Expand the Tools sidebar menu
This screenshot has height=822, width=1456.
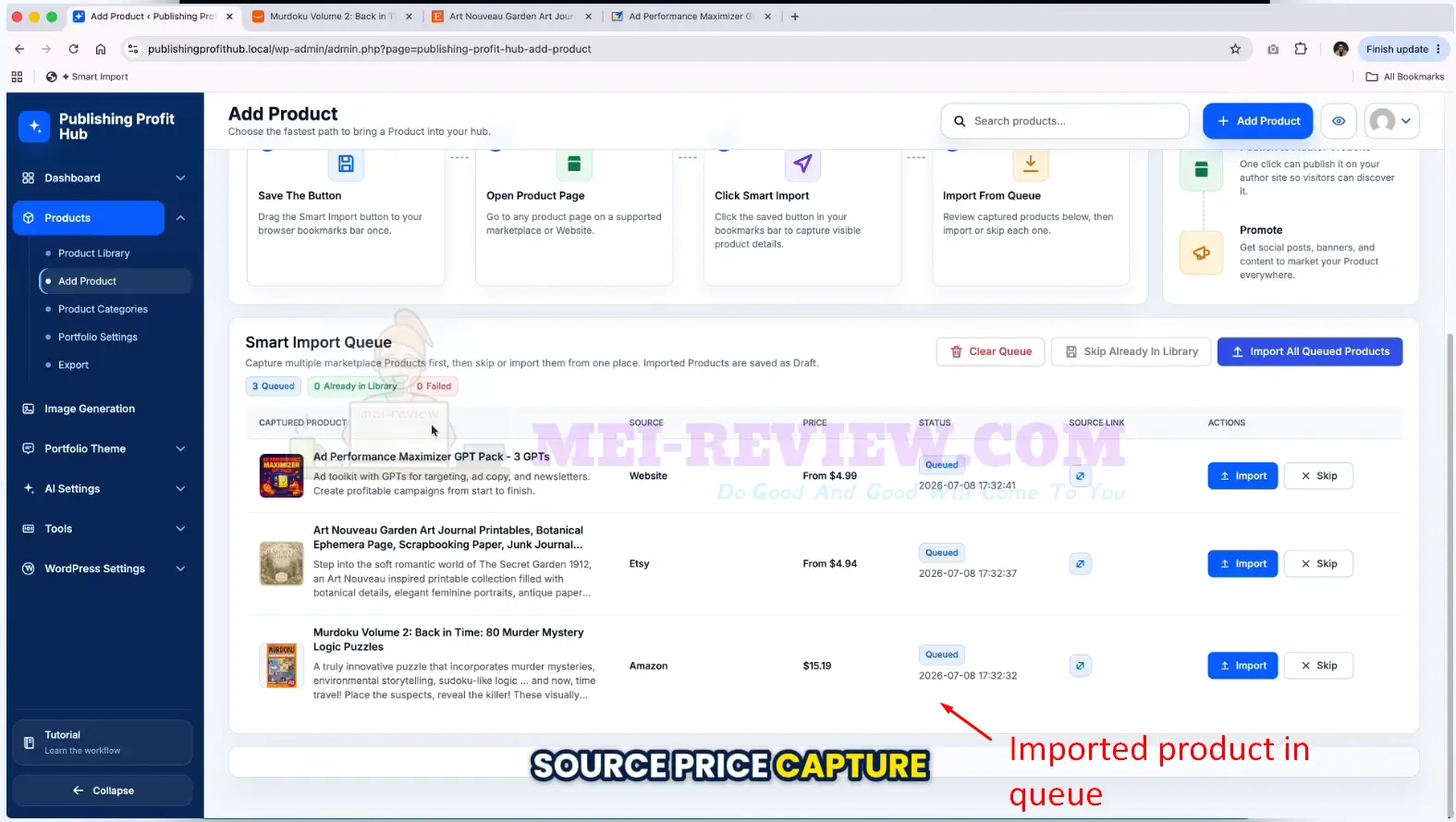point(103,529)
